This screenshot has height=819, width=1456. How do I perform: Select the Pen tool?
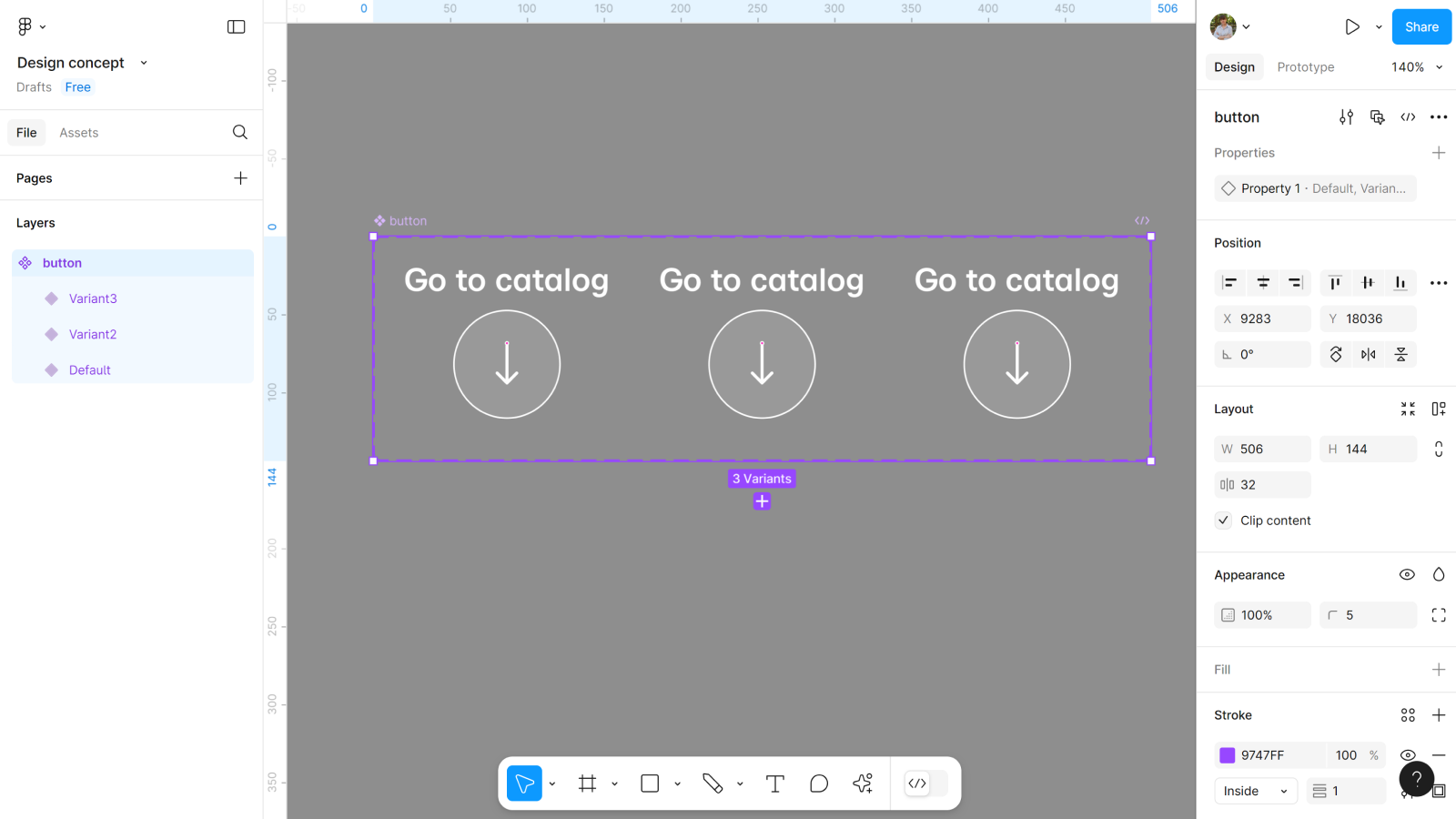coord(713,784)
